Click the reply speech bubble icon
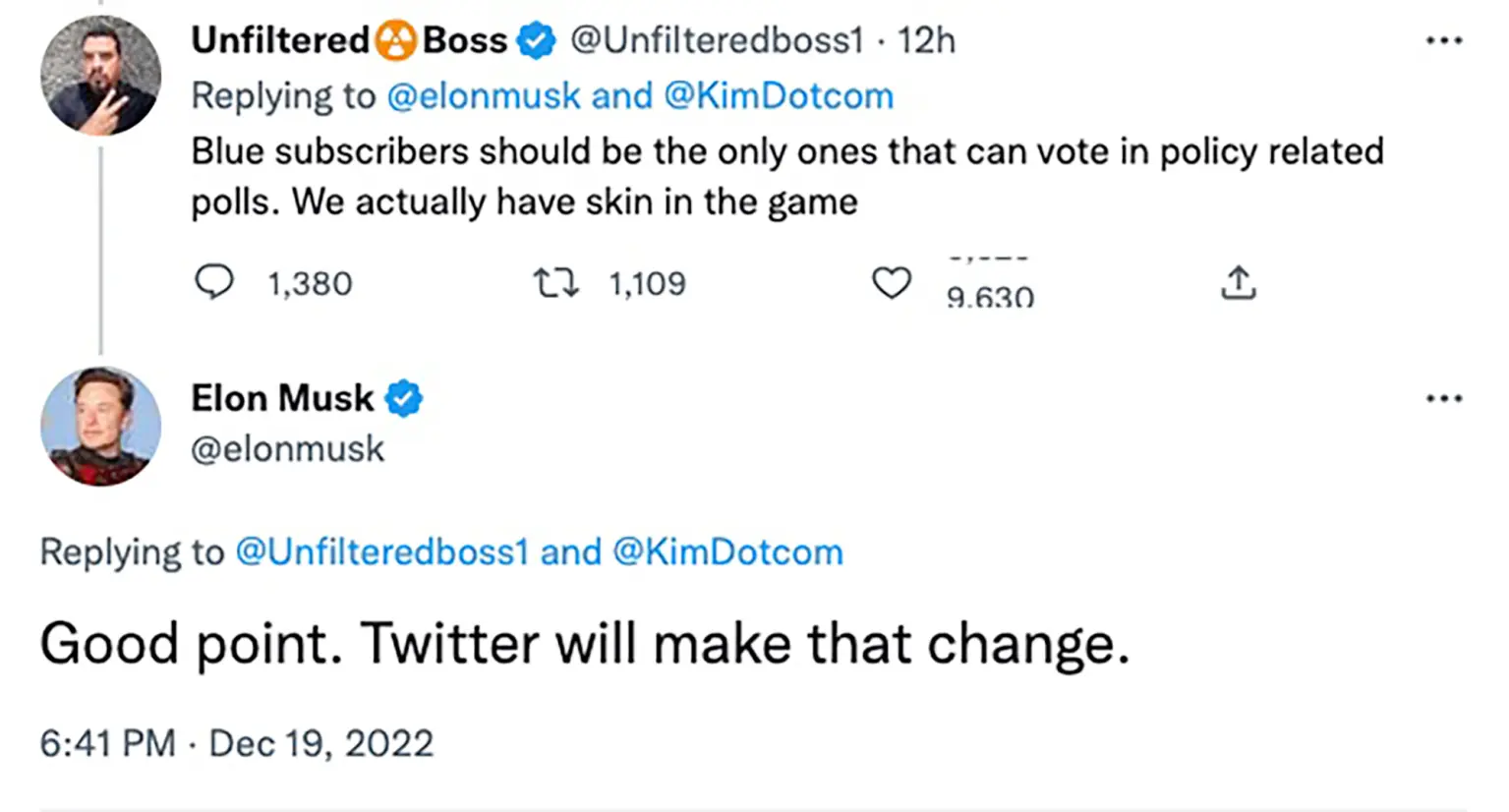This screenshot has width=1509, height=812. click(x=214, y=282)
